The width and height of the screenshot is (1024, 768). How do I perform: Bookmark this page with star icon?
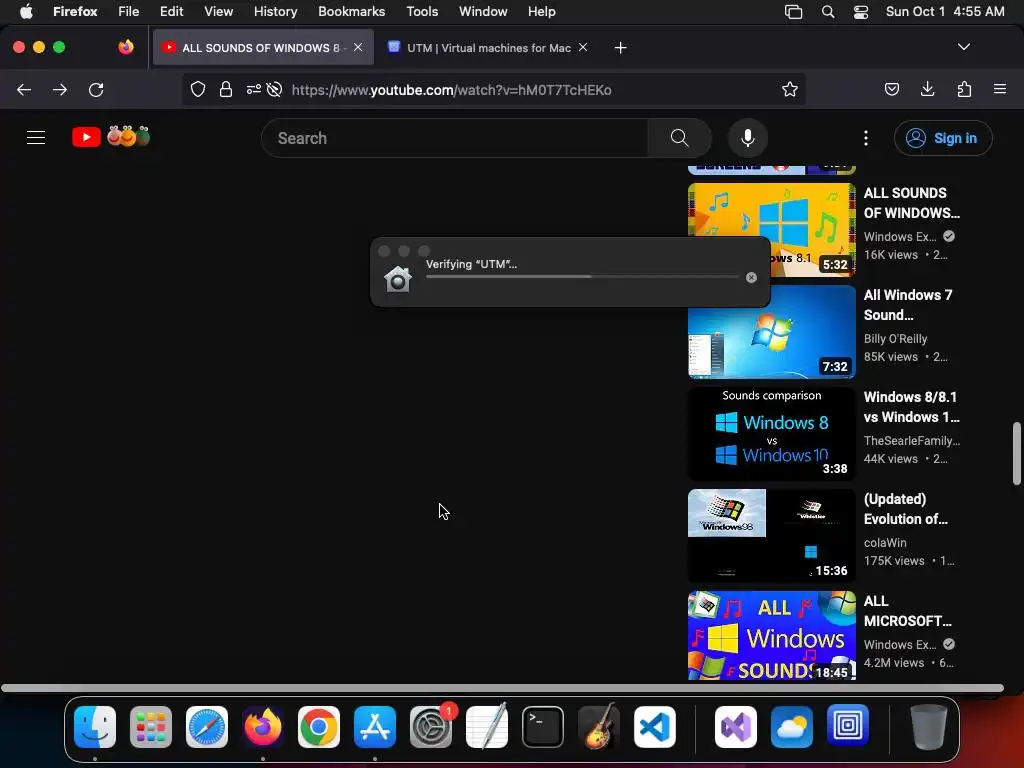pos(790,89)
